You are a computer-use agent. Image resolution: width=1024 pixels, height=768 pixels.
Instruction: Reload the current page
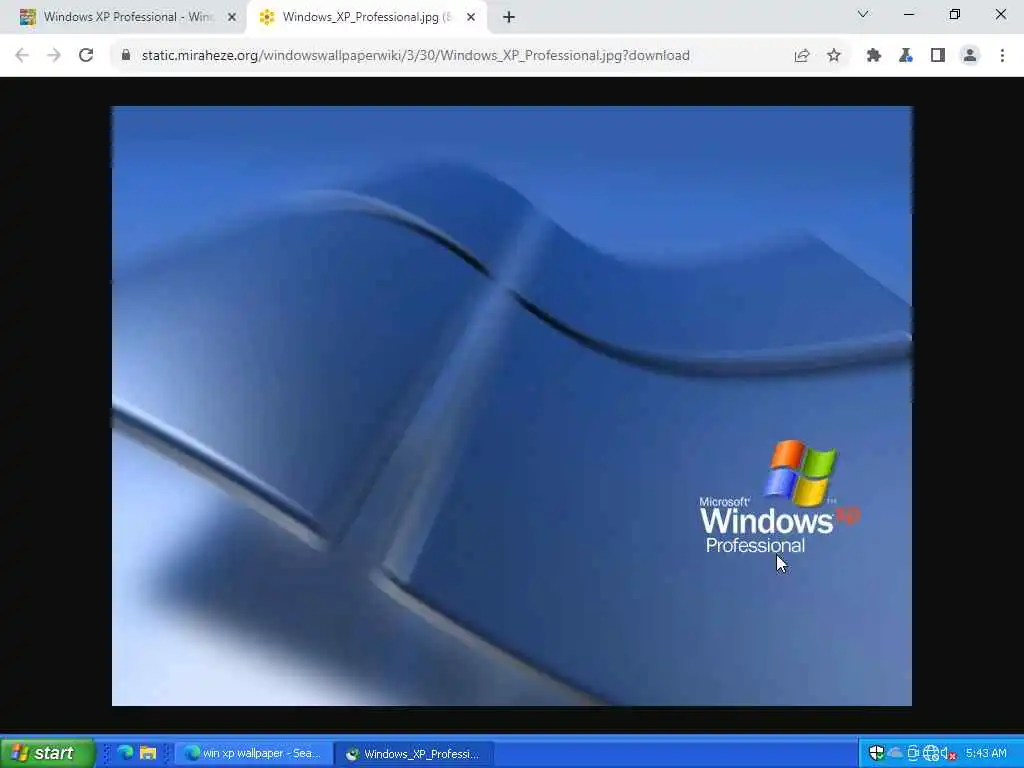point(86,56)
